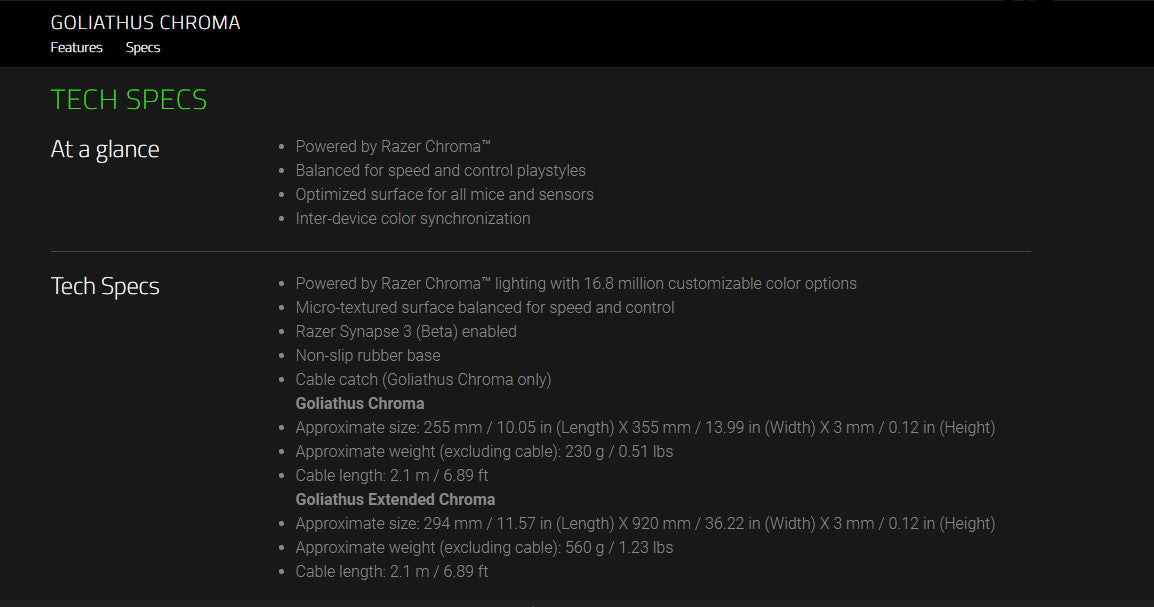Screen dimensions: 1154x607
Task: Click the white Tech Specs section heading
Action: (105, 286)
